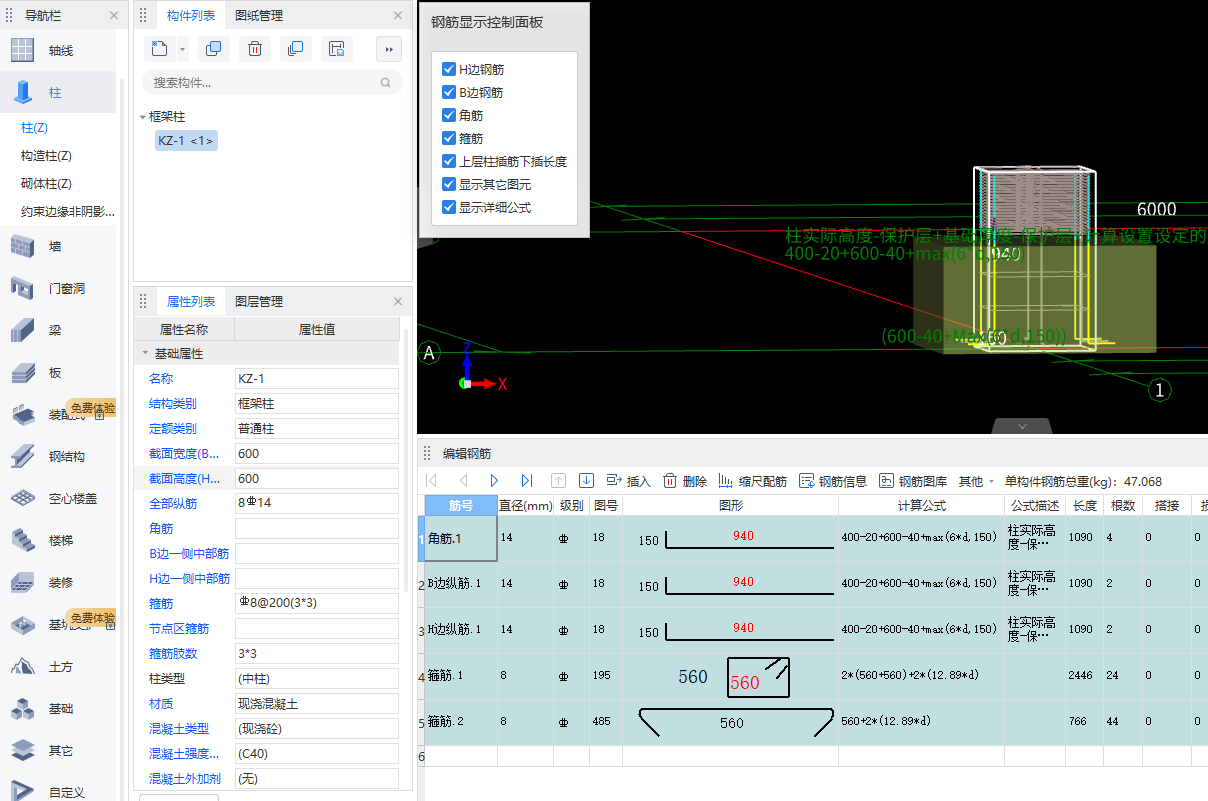Image resolution: width=1208 pixels, height=801 pixels.
Task: Expand more component list tools
Action: click(x=389, y=48)
